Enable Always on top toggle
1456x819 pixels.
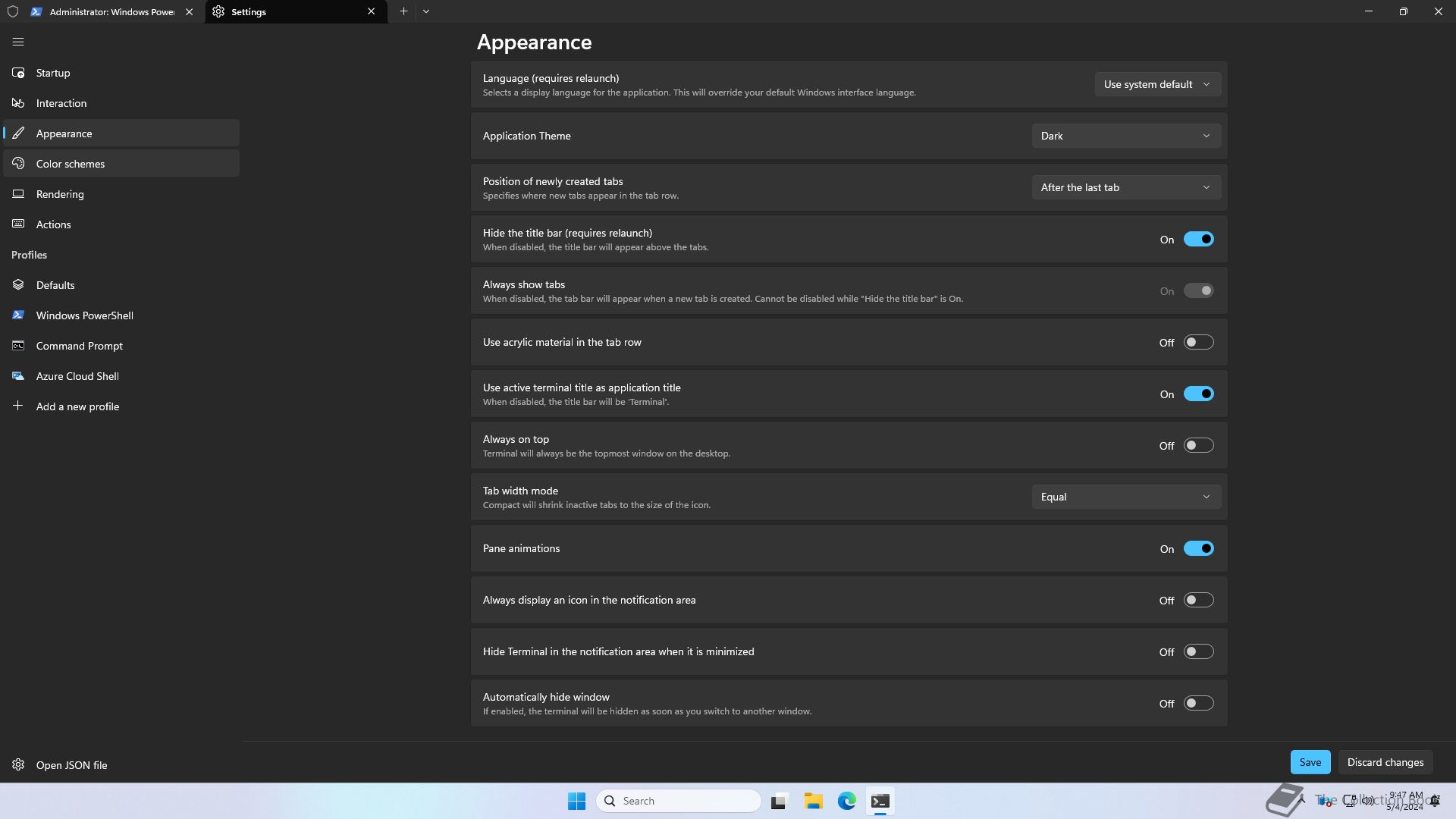(x=1198, y=446)
